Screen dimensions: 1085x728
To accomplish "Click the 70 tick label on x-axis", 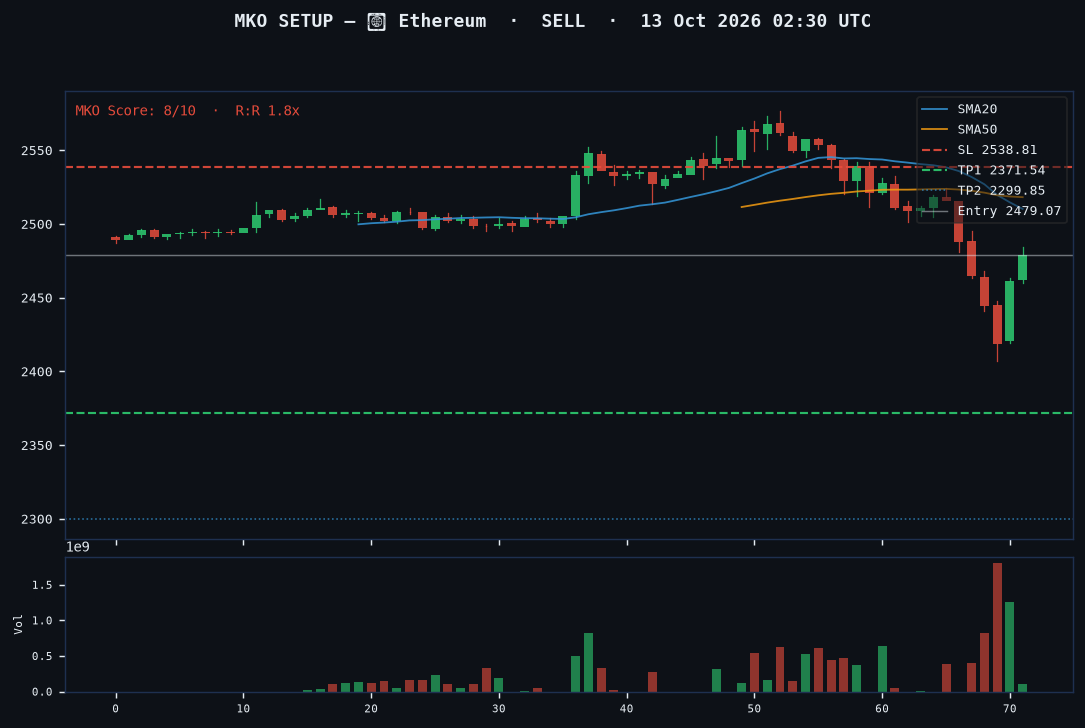I will click(1010, 709).
